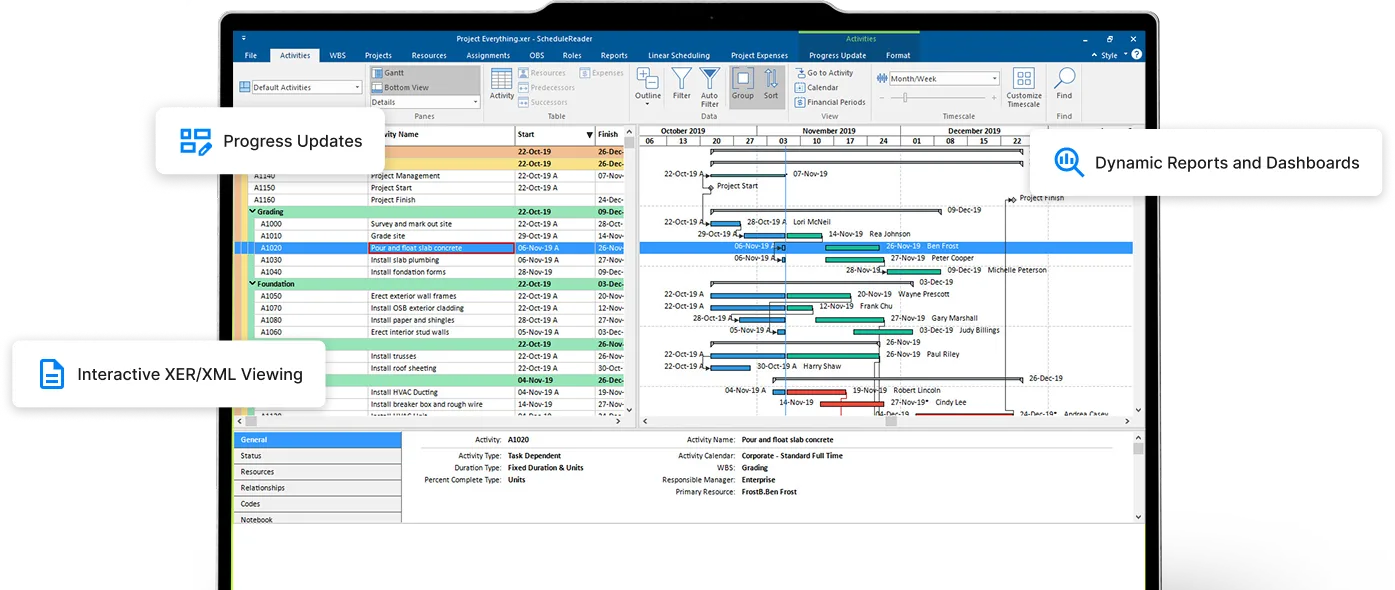This screenshot has width=1395, height=590.
Task: Click the Resources table option
Action: coord(542,73)
